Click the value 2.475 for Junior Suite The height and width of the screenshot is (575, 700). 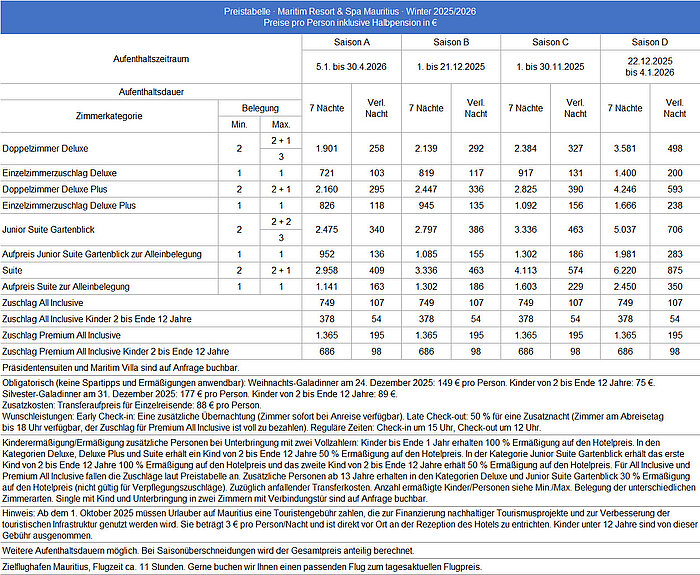[327, 230]
